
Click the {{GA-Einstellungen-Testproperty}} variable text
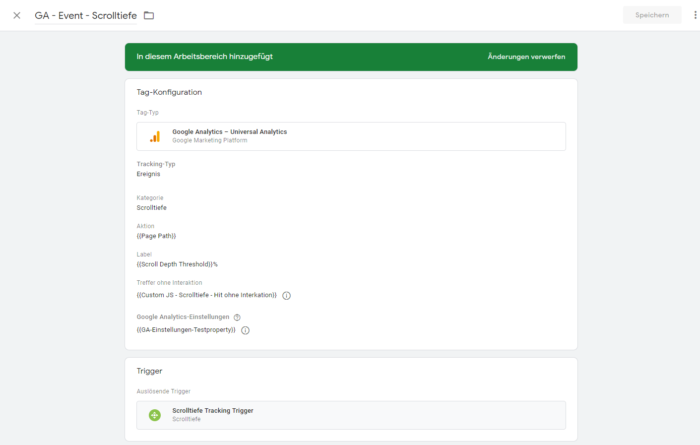click(186, 330)
